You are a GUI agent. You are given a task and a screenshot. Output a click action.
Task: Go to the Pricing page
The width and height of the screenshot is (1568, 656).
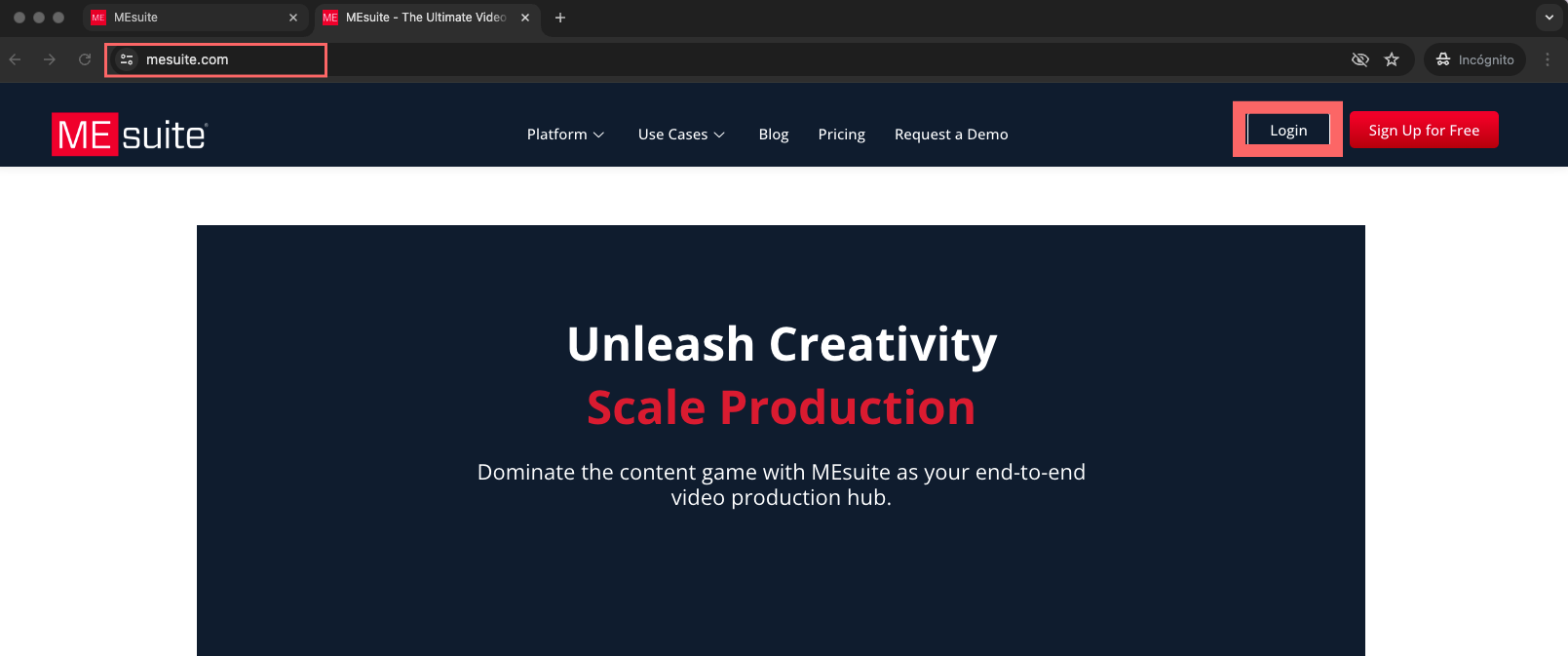(841, 135)
